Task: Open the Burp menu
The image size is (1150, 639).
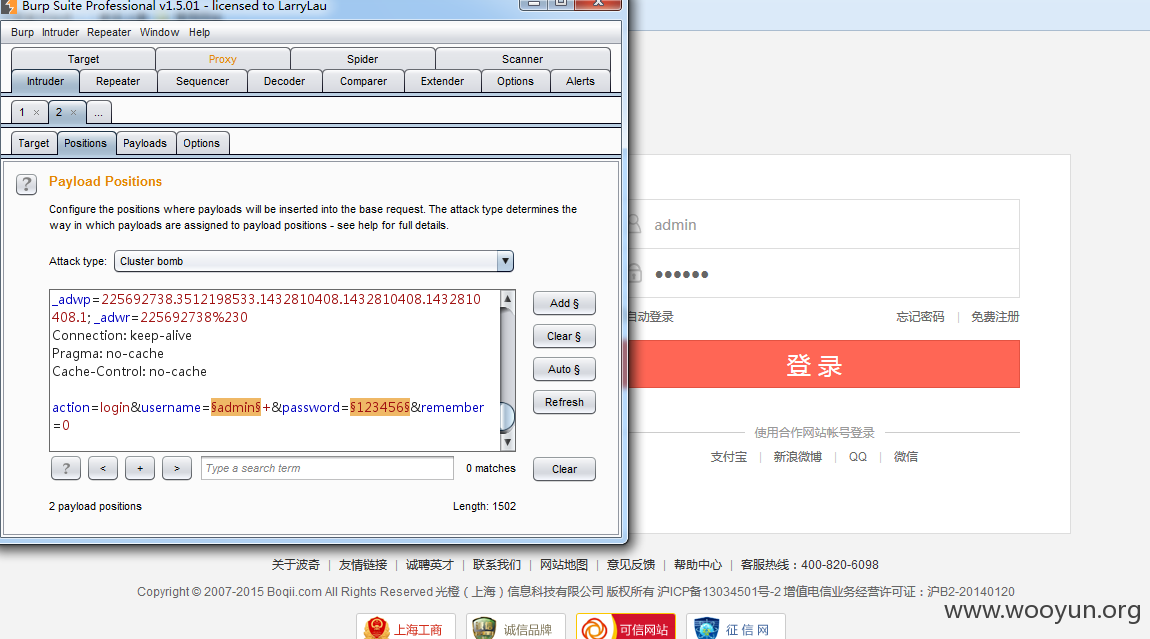Action: click(x=22, y=32)
